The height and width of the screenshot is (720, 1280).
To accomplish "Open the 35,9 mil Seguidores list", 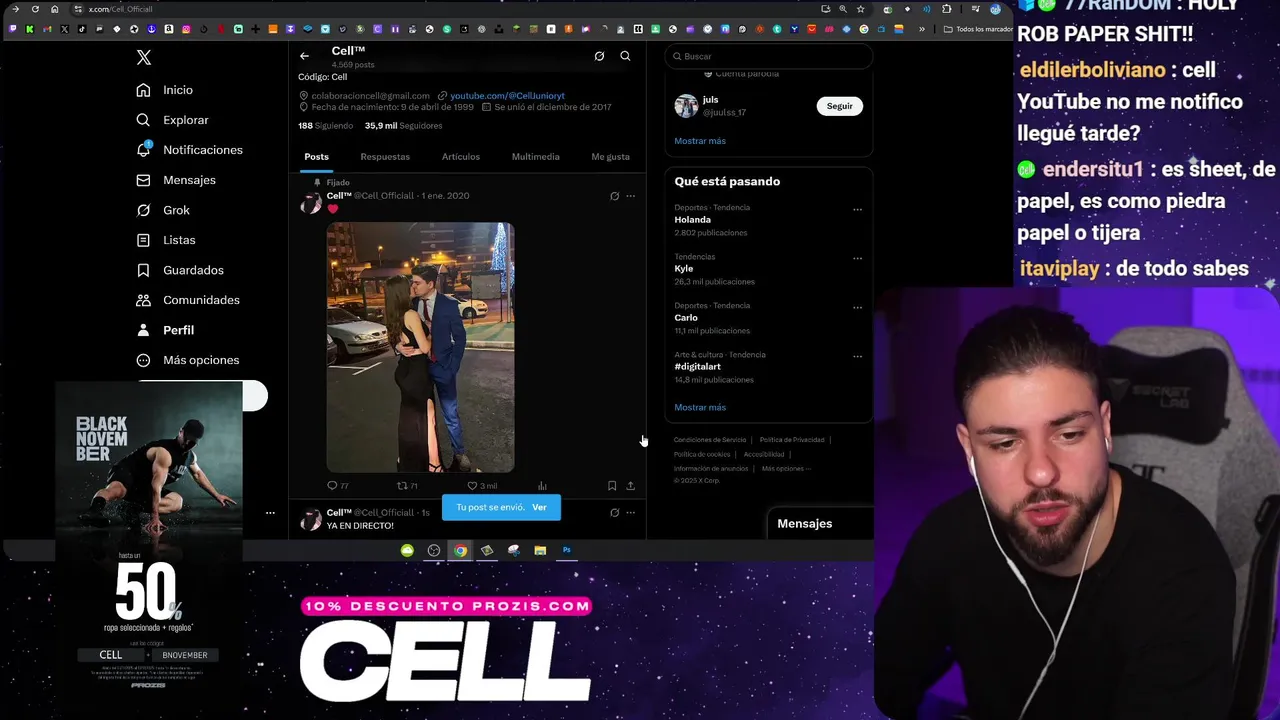I will point(403,126).
